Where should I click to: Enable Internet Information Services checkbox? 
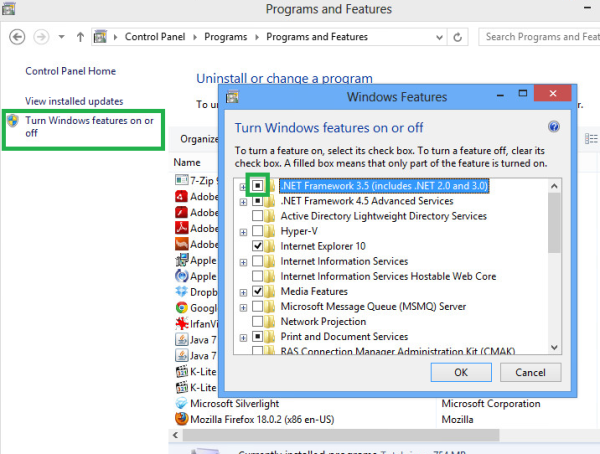(258, 261)
